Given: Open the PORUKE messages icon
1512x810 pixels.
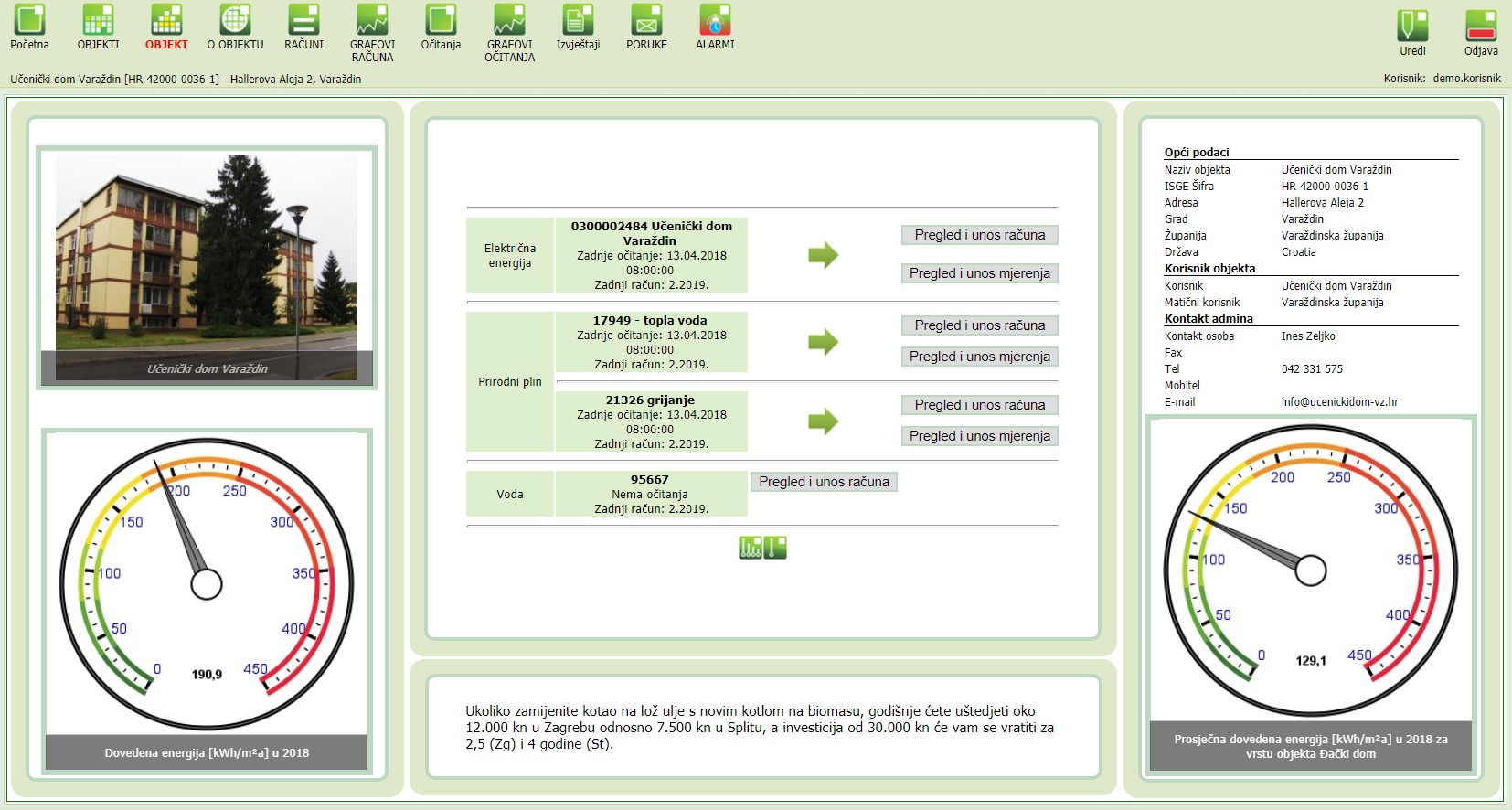Looking at the screenshot, I should [x=646, y=20].
